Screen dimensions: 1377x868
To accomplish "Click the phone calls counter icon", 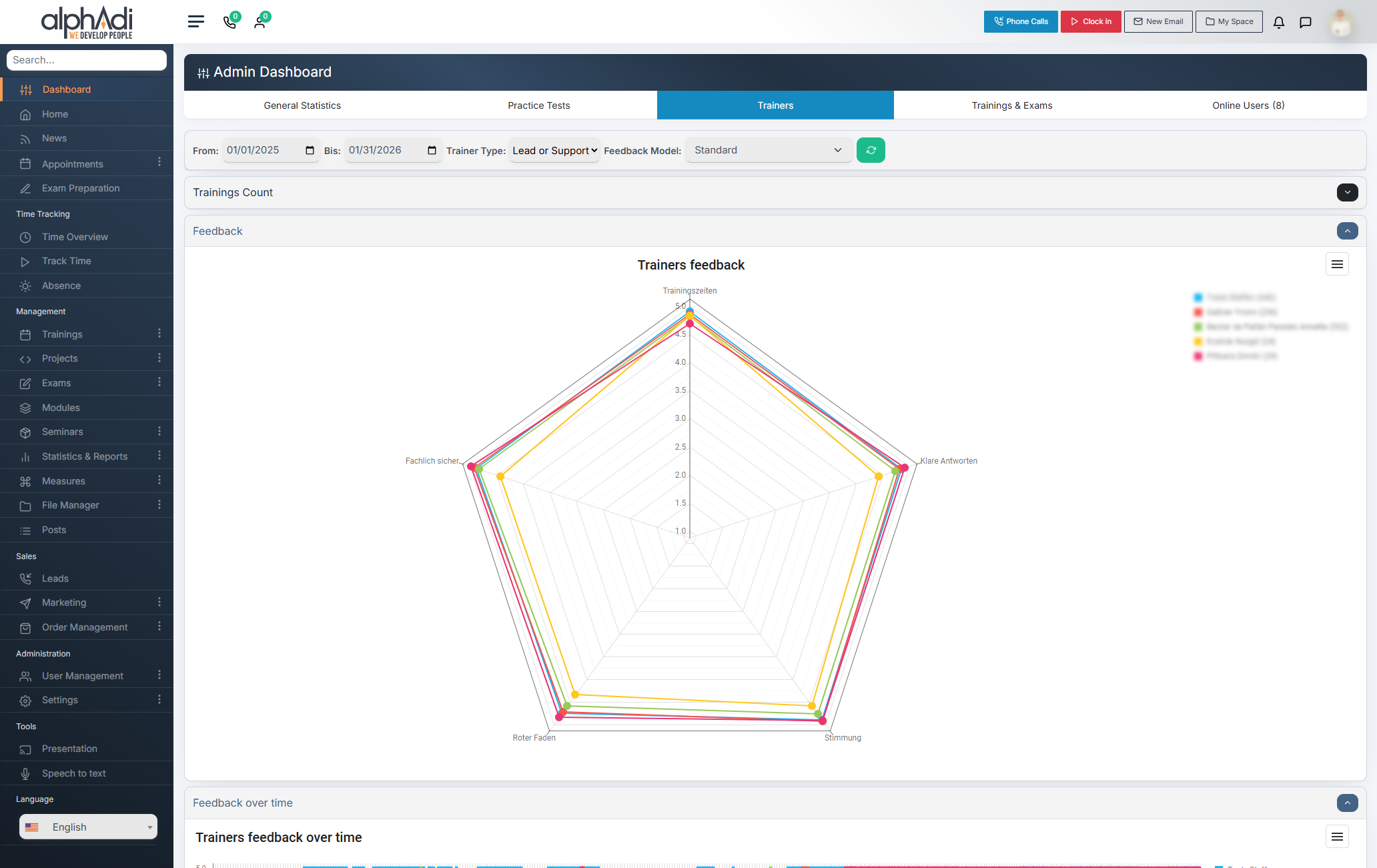I will coord(230,21).
